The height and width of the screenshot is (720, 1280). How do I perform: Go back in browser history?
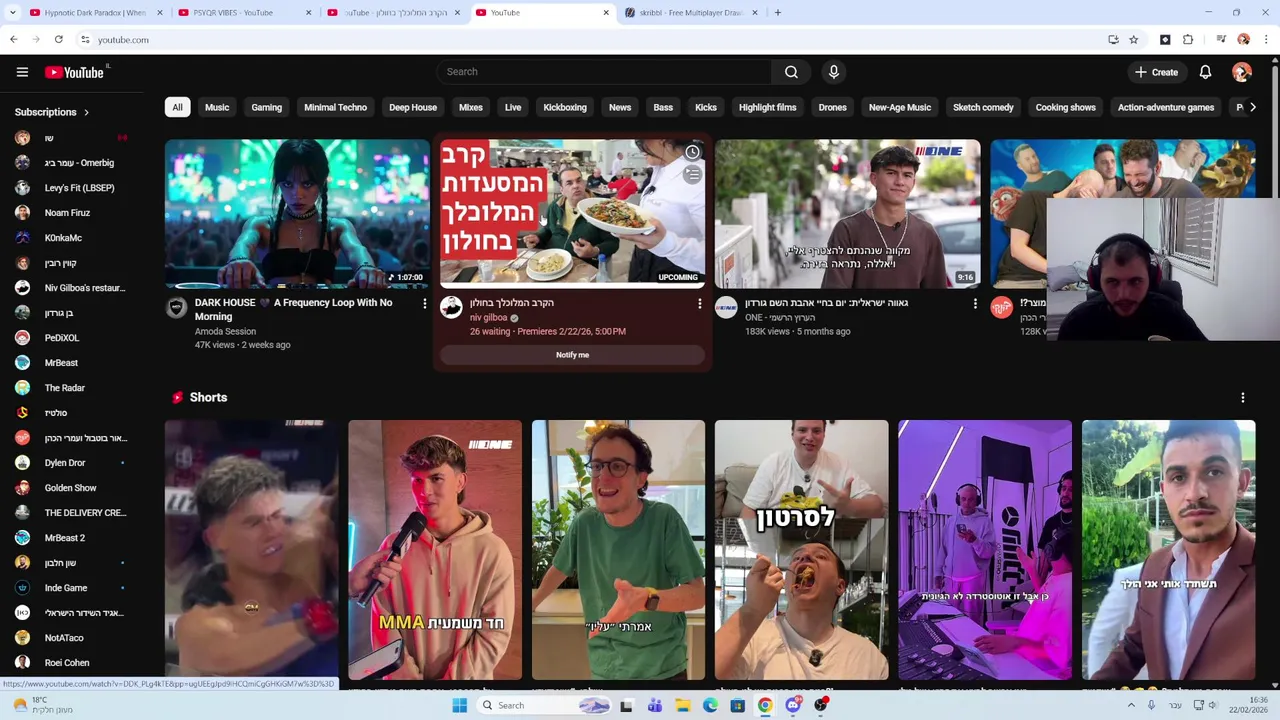13,39
